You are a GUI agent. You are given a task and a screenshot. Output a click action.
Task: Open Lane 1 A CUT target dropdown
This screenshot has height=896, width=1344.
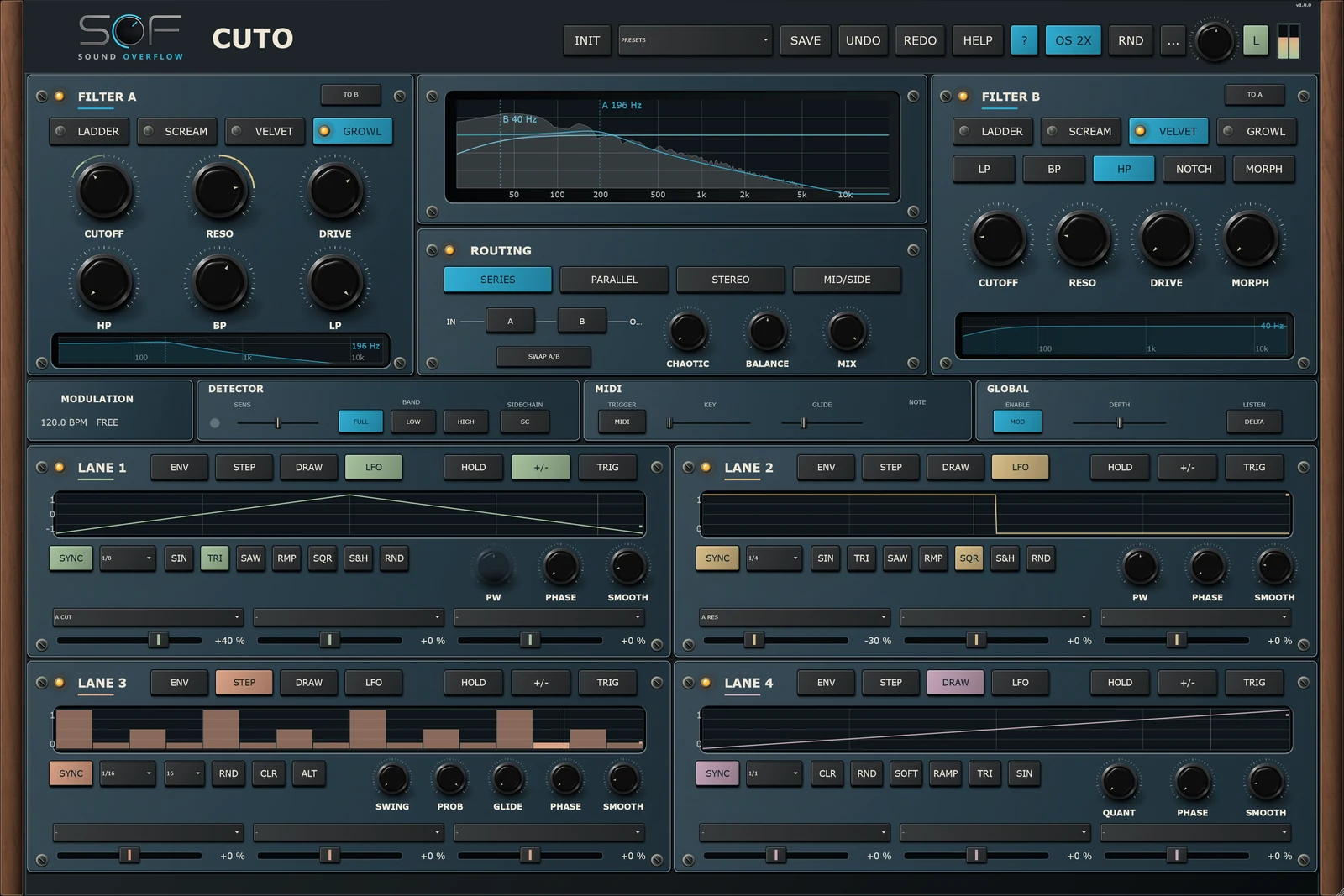click(148, 617)
